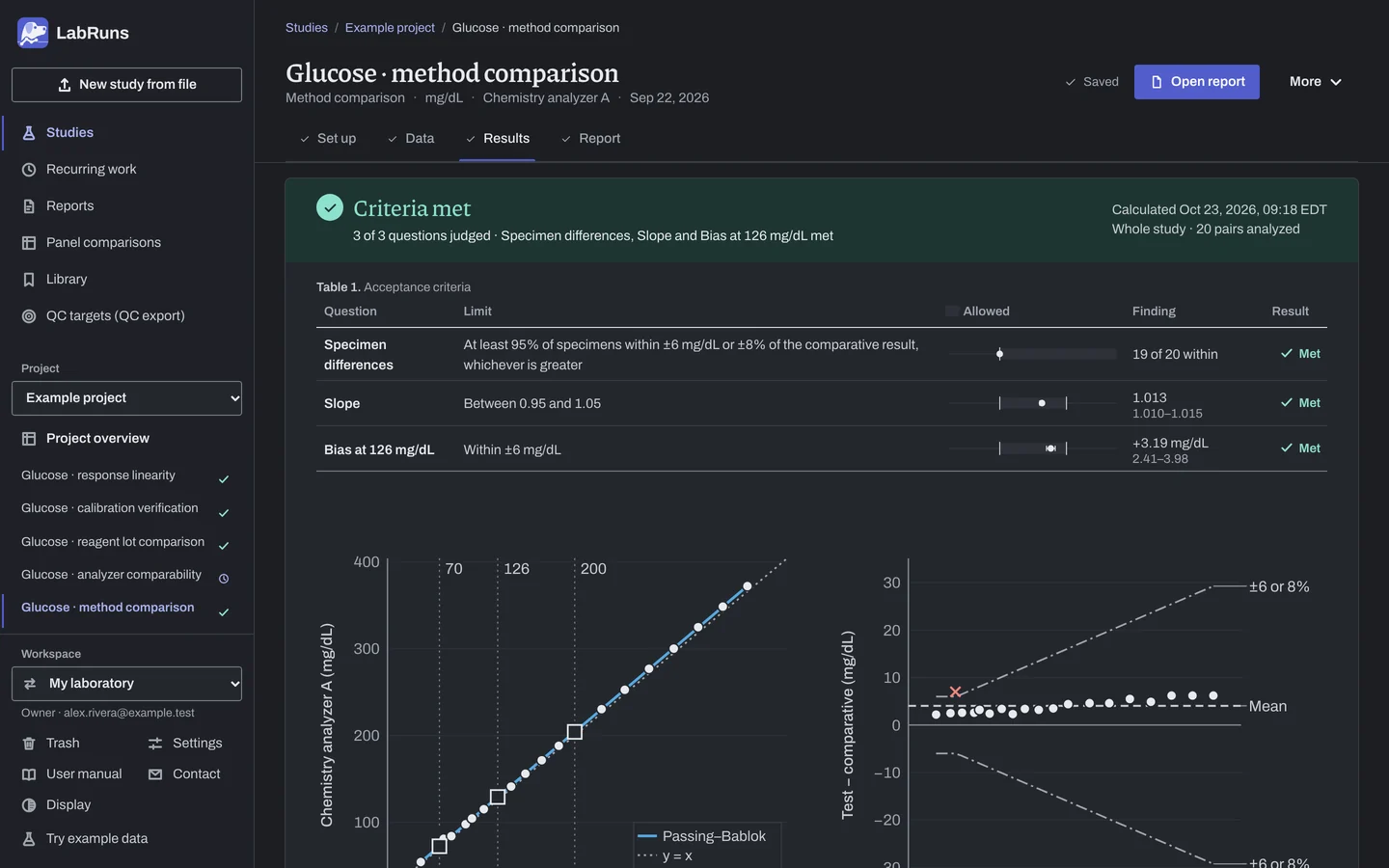The width and height of the screenshot is (1389, 868).
Task: Click the Studies flask icon
Action: point(29,133)
